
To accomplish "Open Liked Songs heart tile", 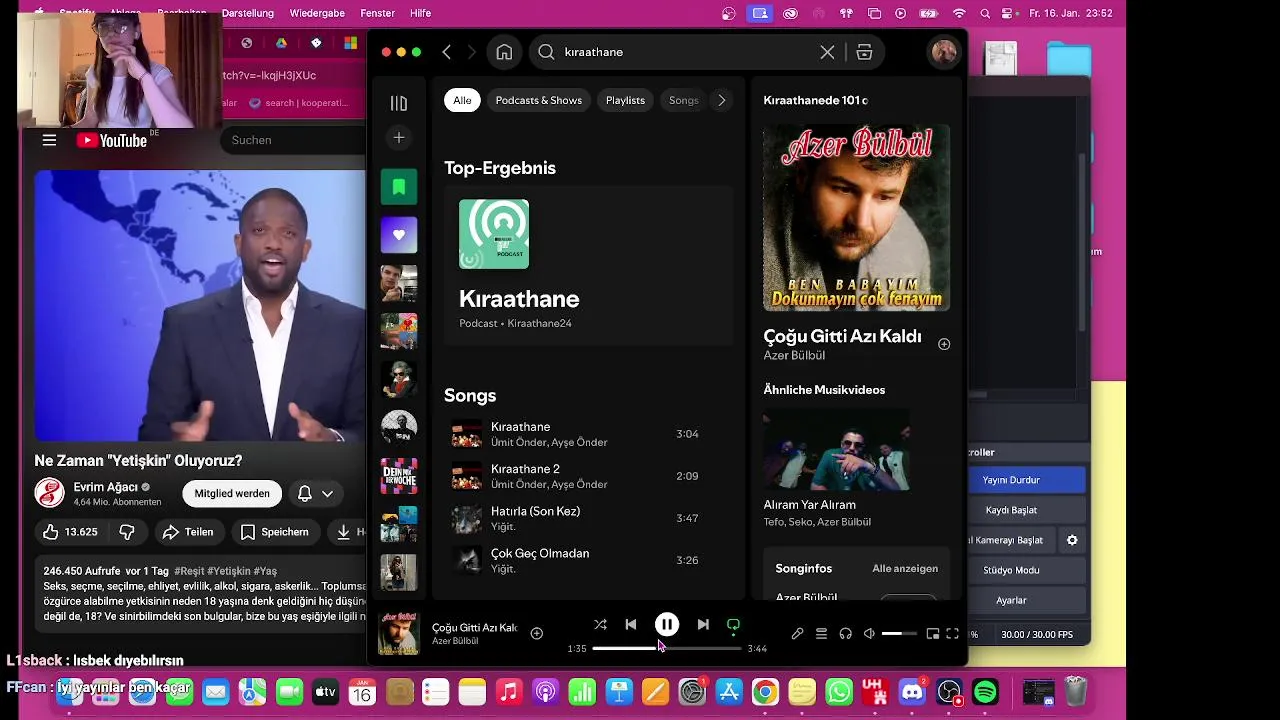I will (x=399, y=235).
